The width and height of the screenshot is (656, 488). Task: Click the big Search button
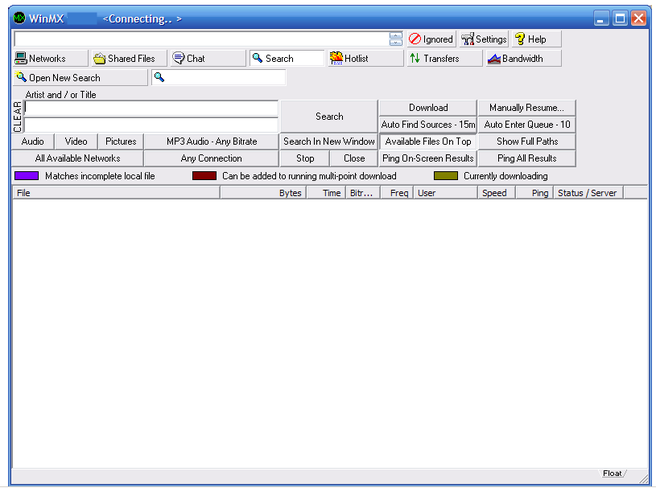tap(329, 116)
